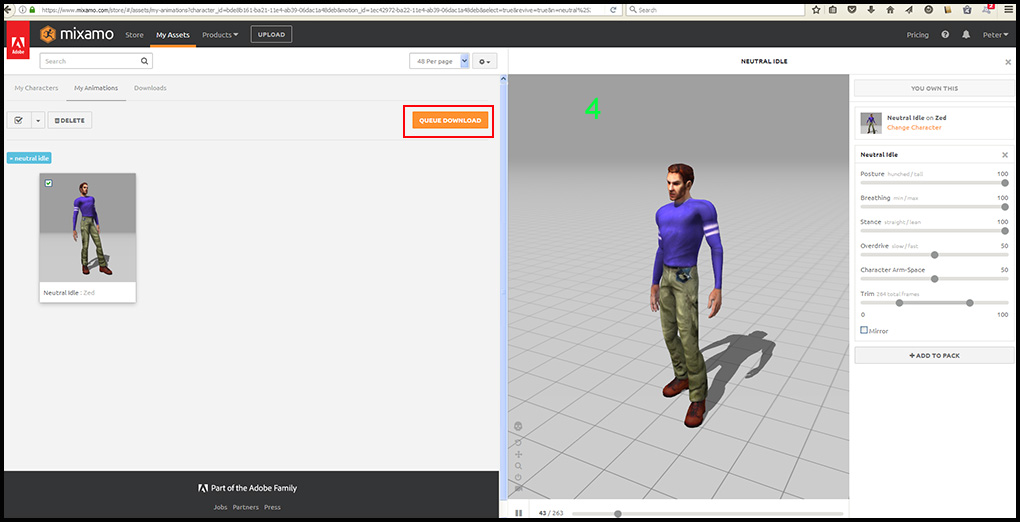
Task: Toggle the Mirror checkbox
Action: point(864,330)
